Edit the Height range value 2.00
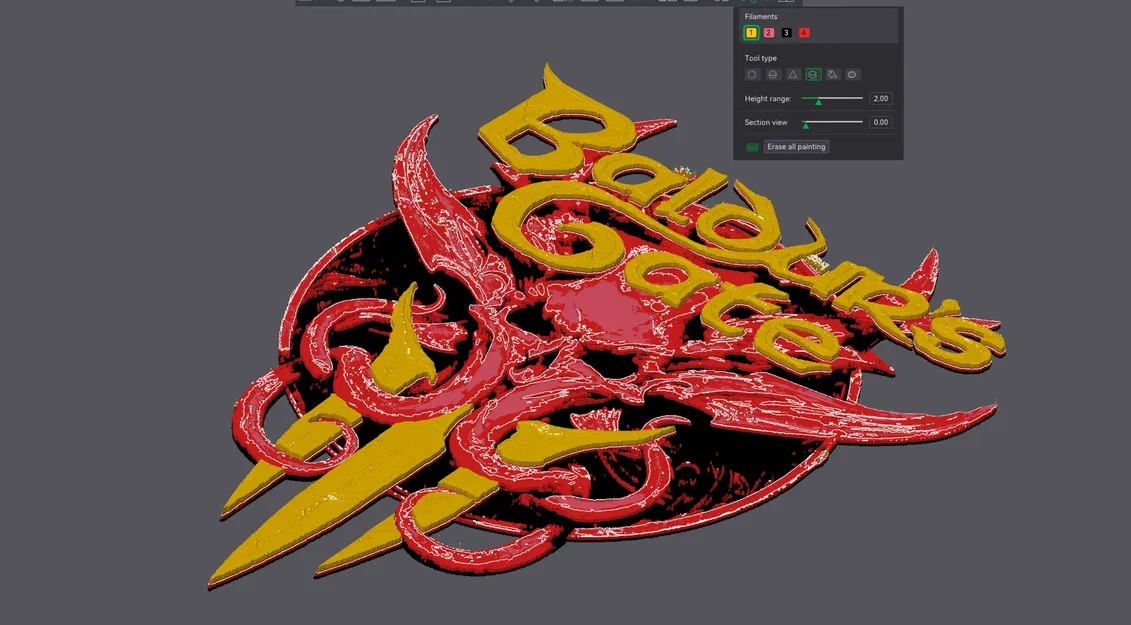The width and height of the screenshot is (1131, 625). coord(881,98)
